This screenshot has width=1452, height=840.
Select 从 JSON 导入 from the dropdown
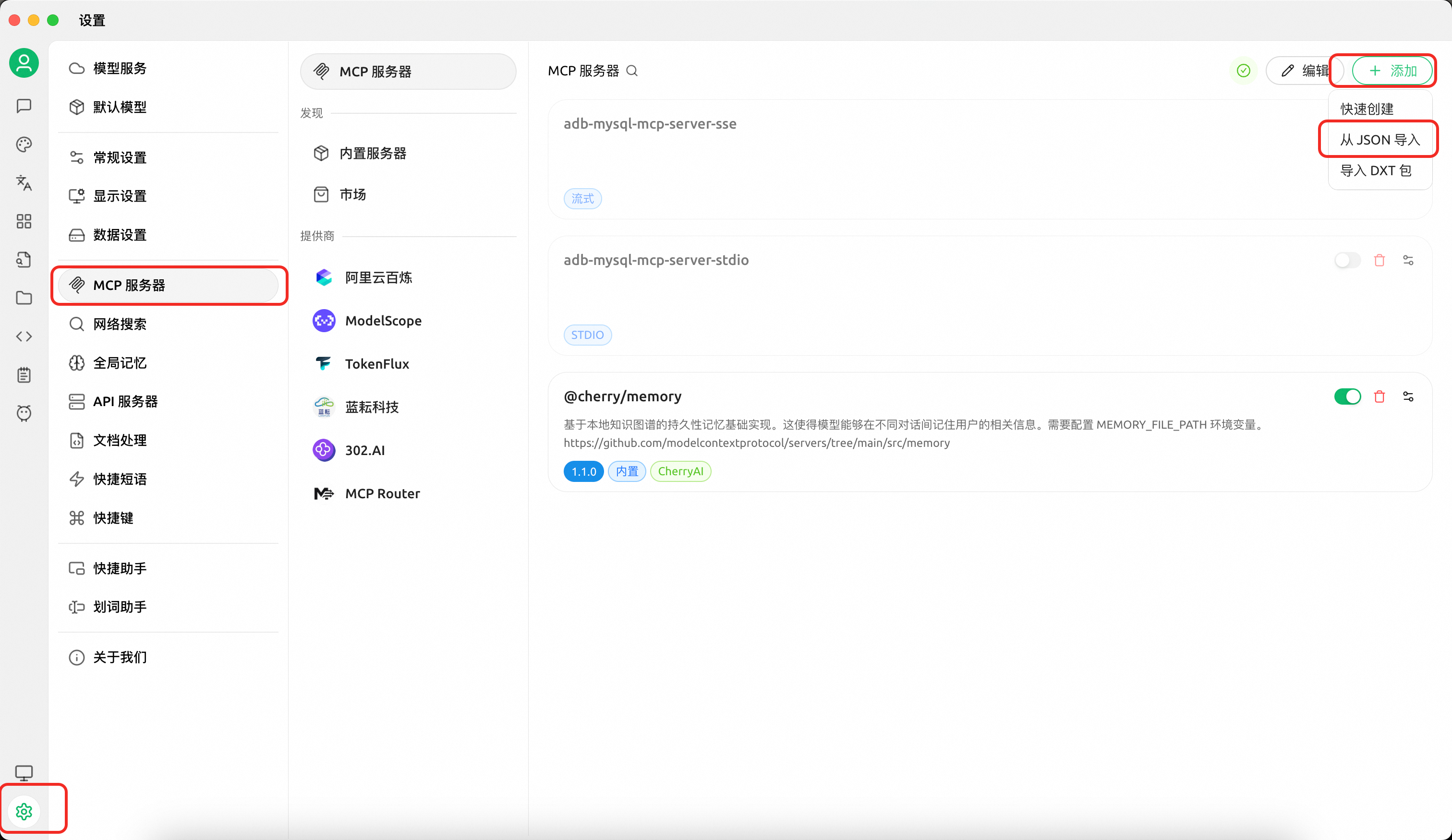1379,139
